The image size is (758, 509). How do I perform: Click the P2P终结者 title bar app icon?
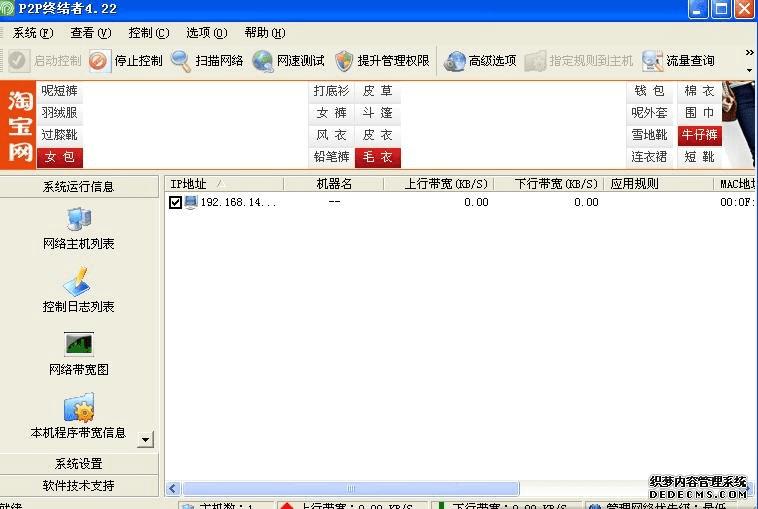[x=7, y=9]
